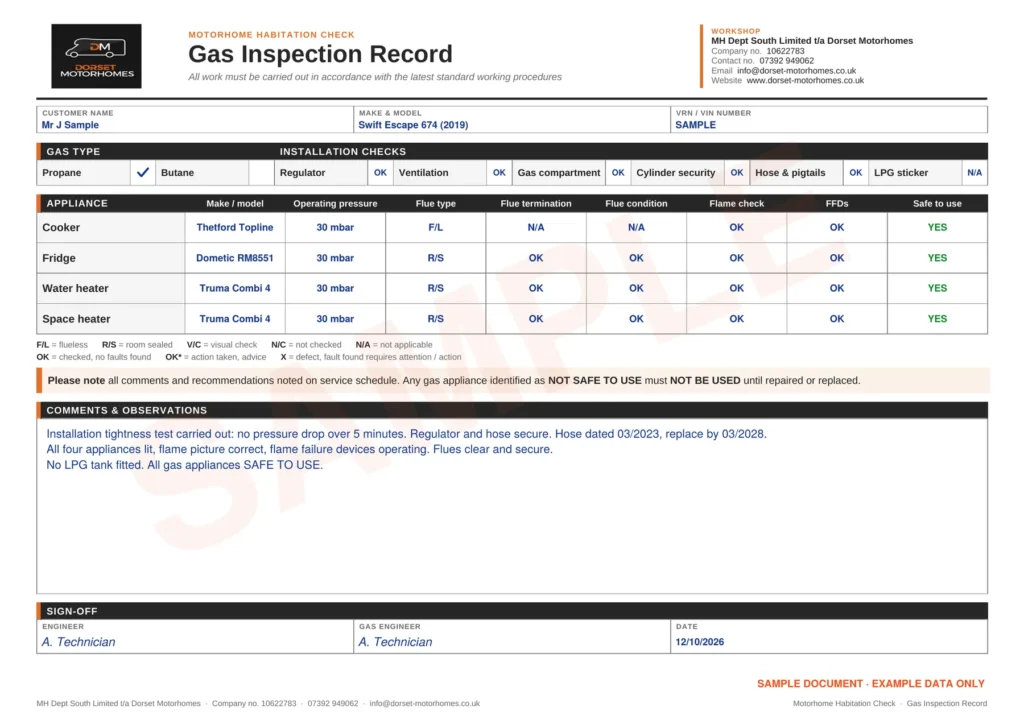Click the 'R/S = room sealed' legend entry
This screenshot has width=1024, height=724.
pyautogui.click(x=137, y=345)
